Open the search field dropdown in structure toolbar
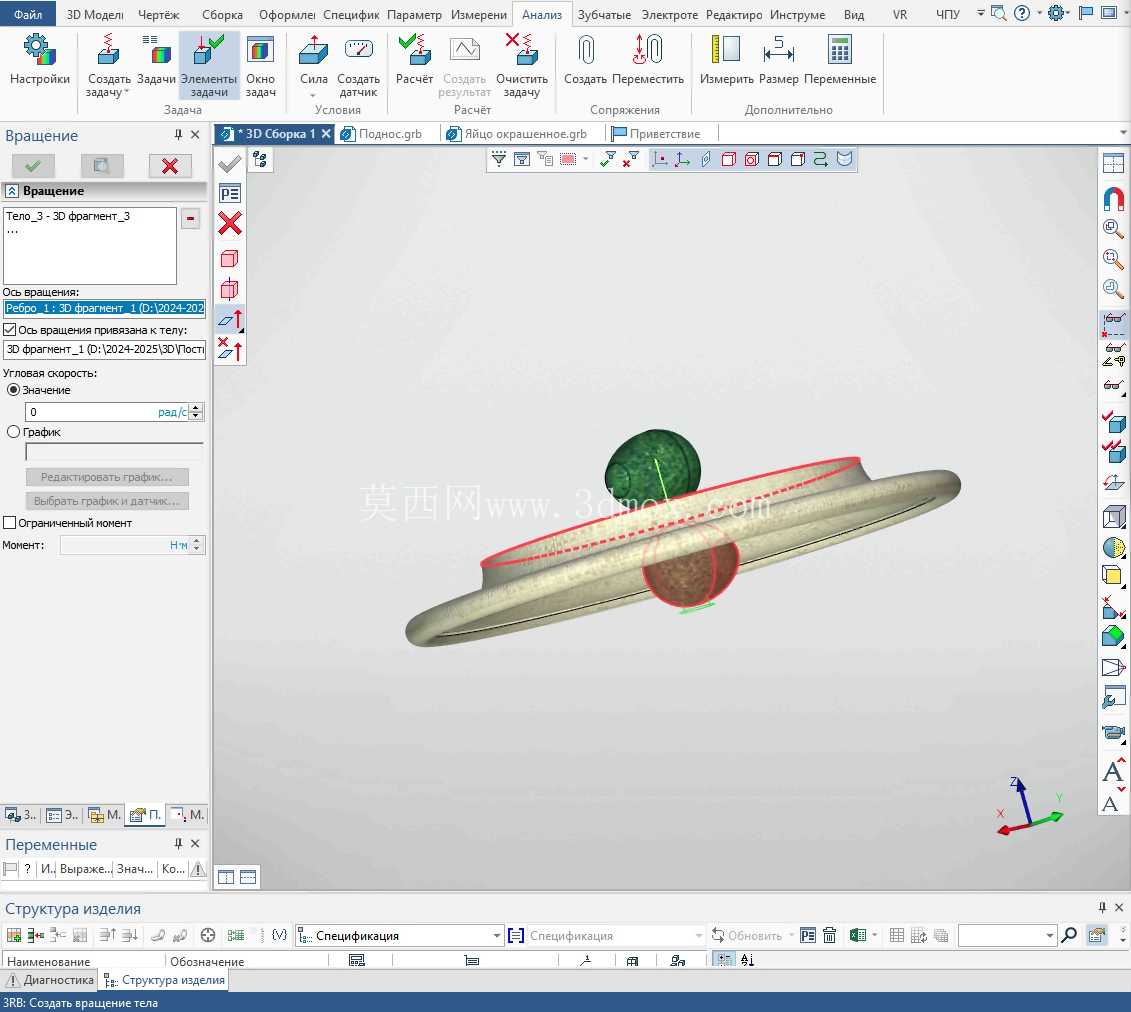This screenshot has width=1131, height=1012. point(1049,936)
